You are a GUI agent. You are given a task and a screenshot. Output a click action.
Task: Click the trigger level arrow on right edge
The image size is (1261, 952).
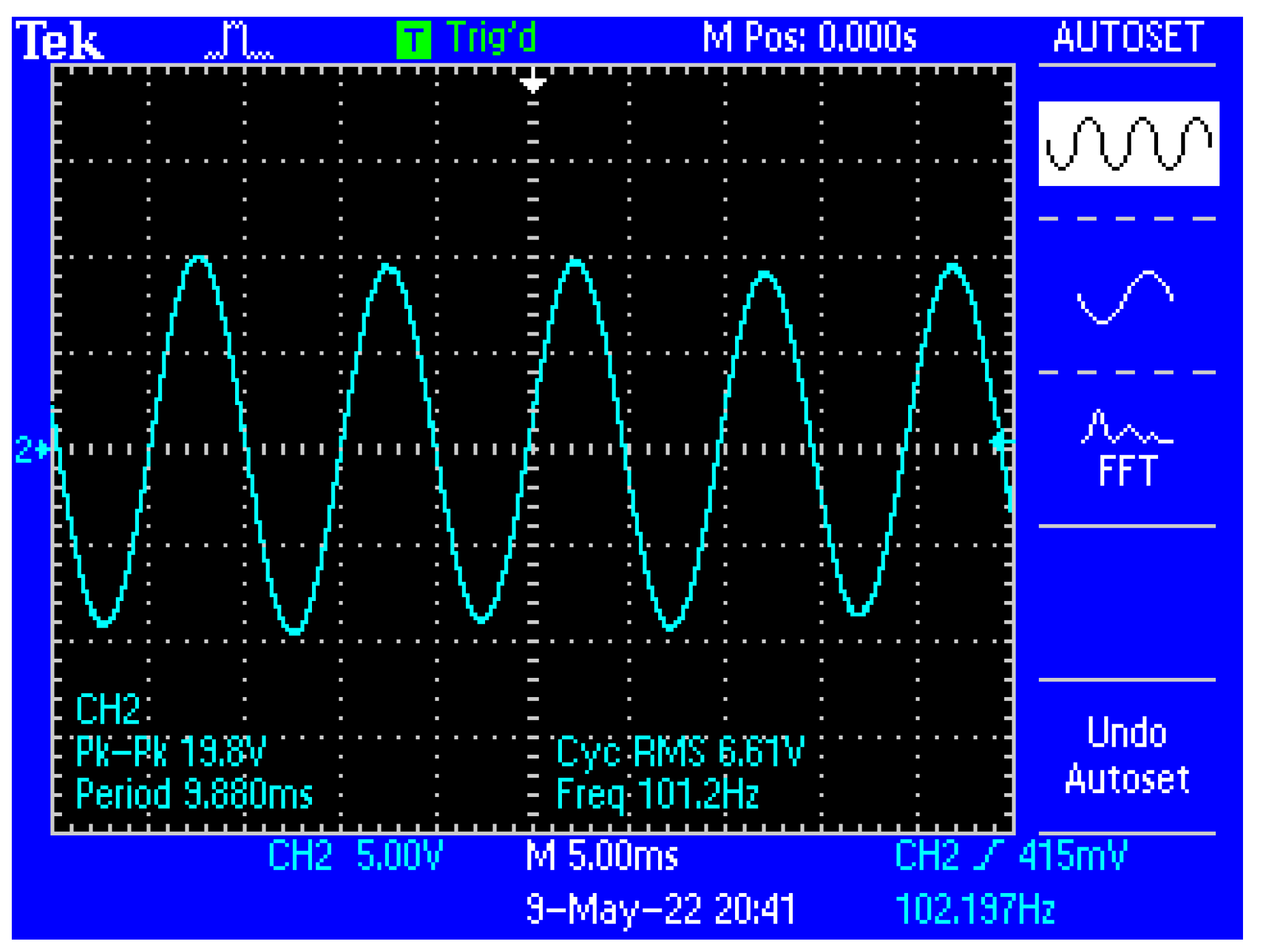point(1001,442)
